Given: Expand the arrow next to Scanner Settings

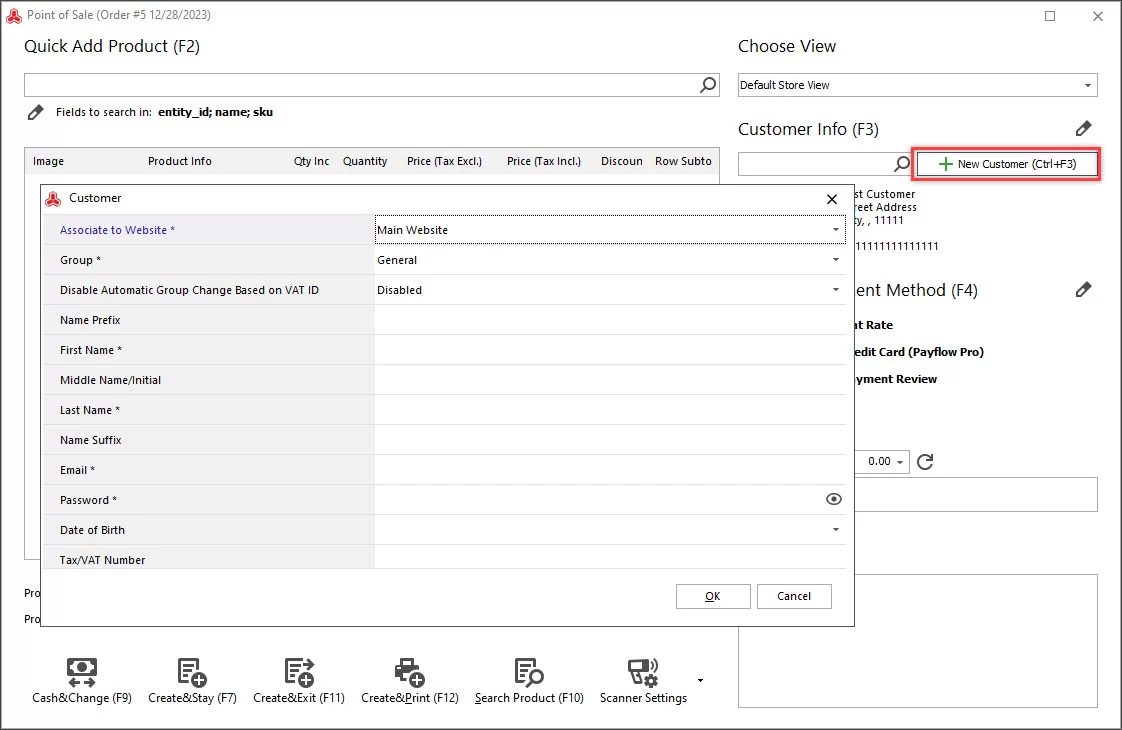Looking at the screenshot, I should (x=700, y=681).
